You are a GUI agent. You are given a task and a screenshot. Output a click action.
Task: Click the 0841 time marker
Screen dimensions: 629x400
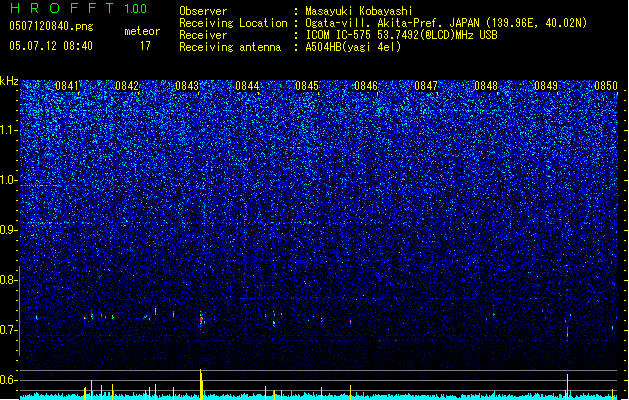(x=67, y=86)
